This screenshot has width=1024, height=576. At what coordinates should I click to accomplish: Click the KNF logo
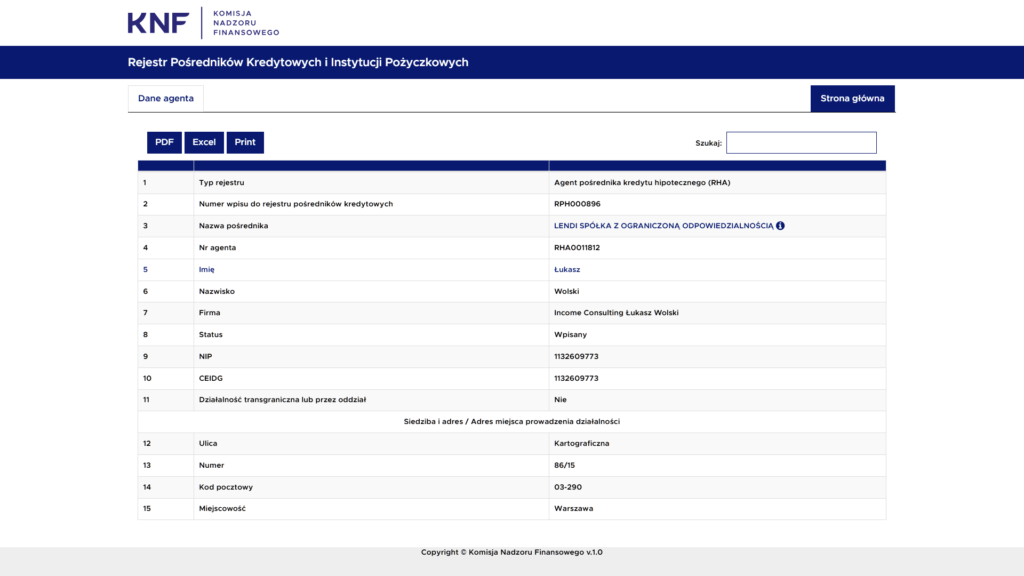click(x=158, y=23)
